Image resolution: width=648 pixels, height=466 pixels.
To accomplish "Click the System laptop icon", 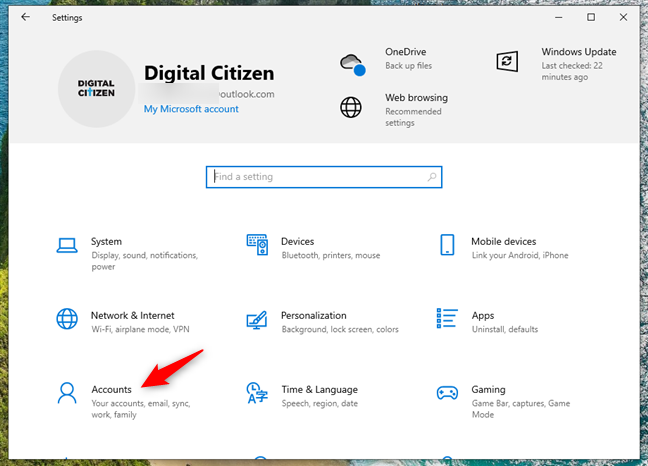I will 67,245.
